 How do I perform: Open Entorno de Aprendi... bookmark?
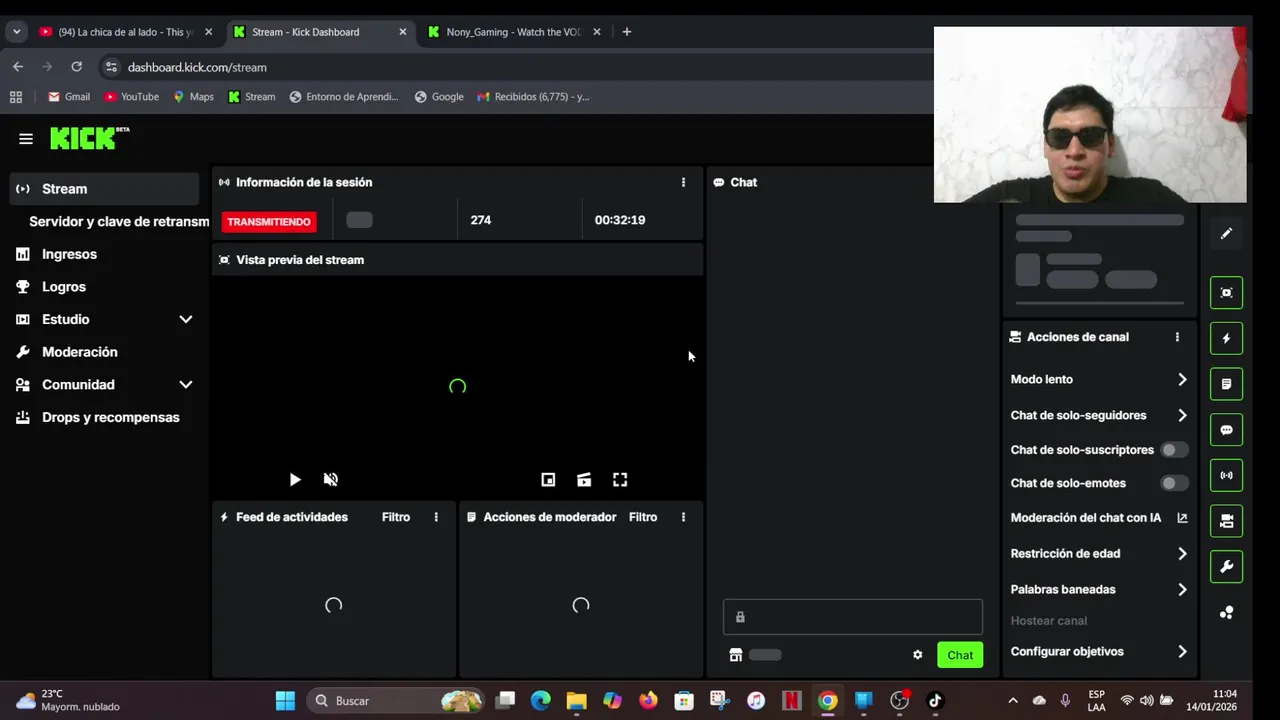[x=344, y=97]
